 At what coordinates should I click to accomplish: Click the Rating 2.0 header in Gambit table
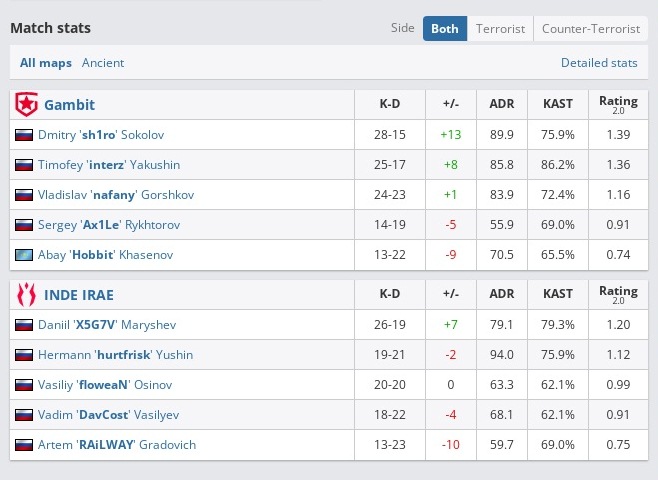coord(617,104)
